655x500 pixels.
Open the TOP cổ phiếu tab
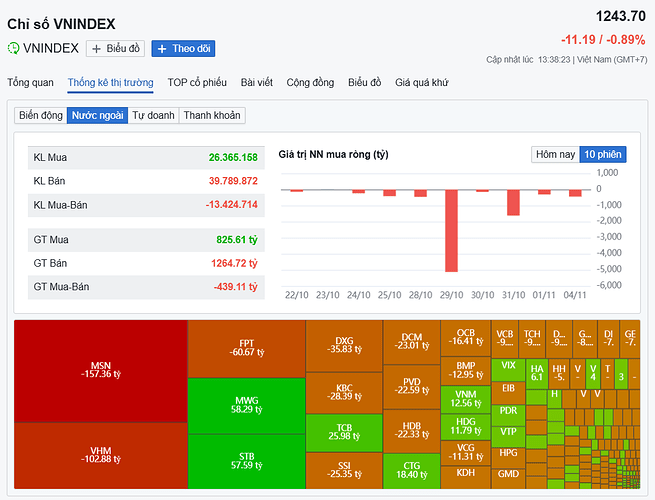coord(197,82)
